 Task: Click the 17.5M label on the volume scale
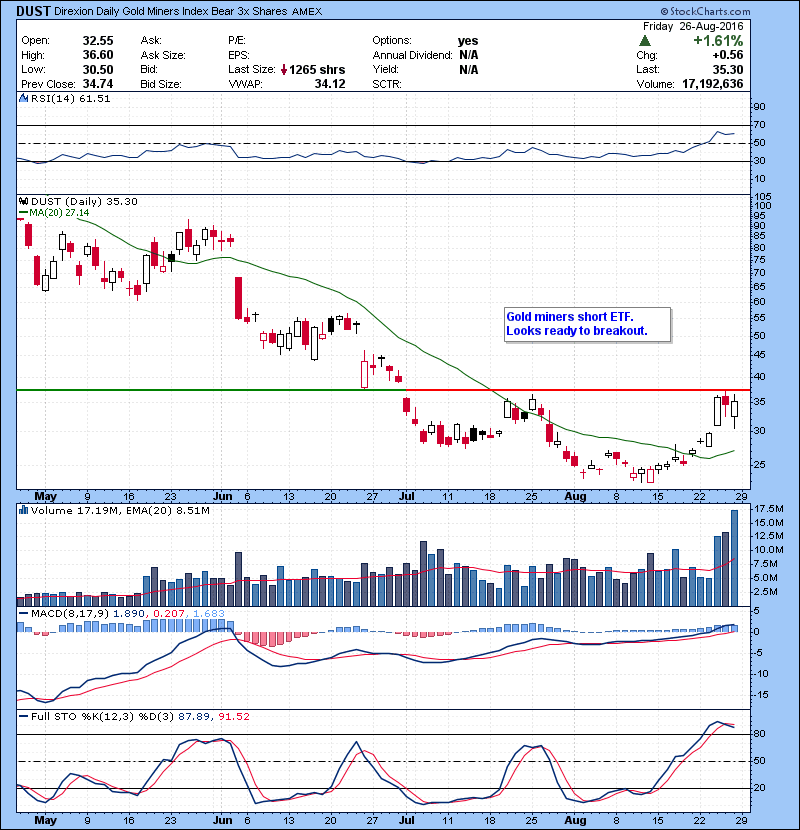(x=769, y=509)
